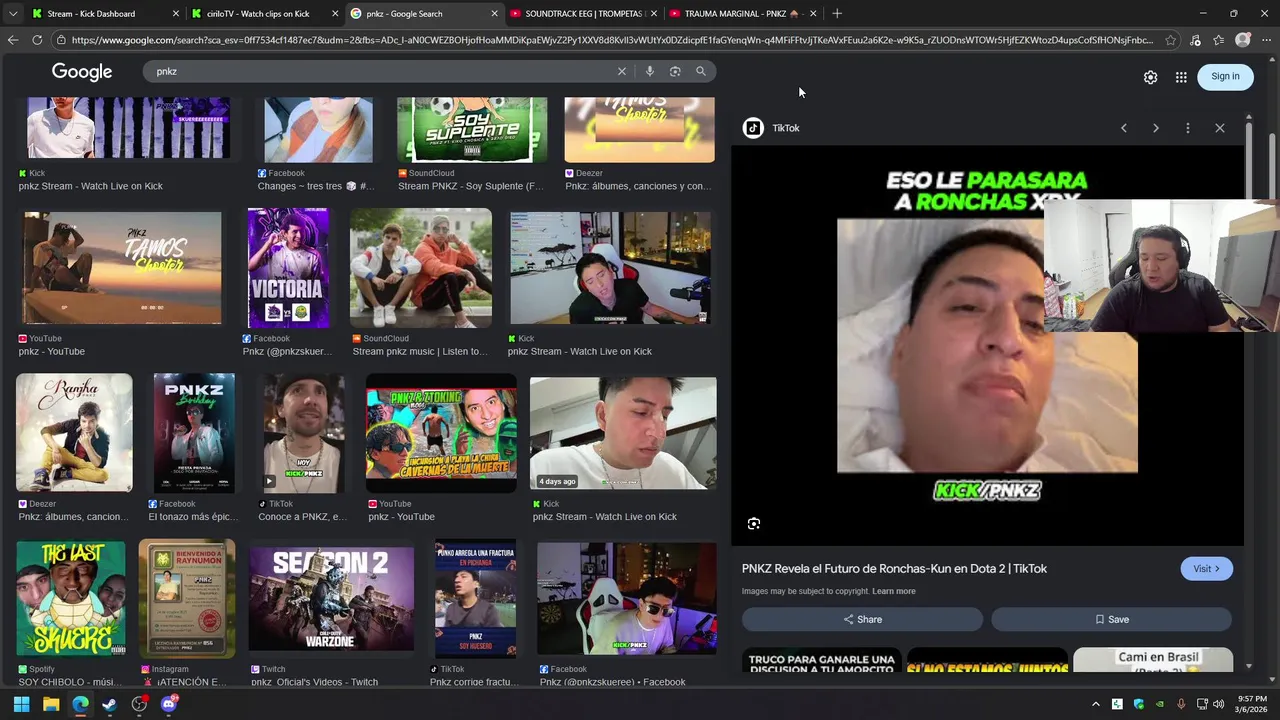Select the VICTORIA Facebook image thumbnail
The image size is (1280, 720).
[288, 268]
